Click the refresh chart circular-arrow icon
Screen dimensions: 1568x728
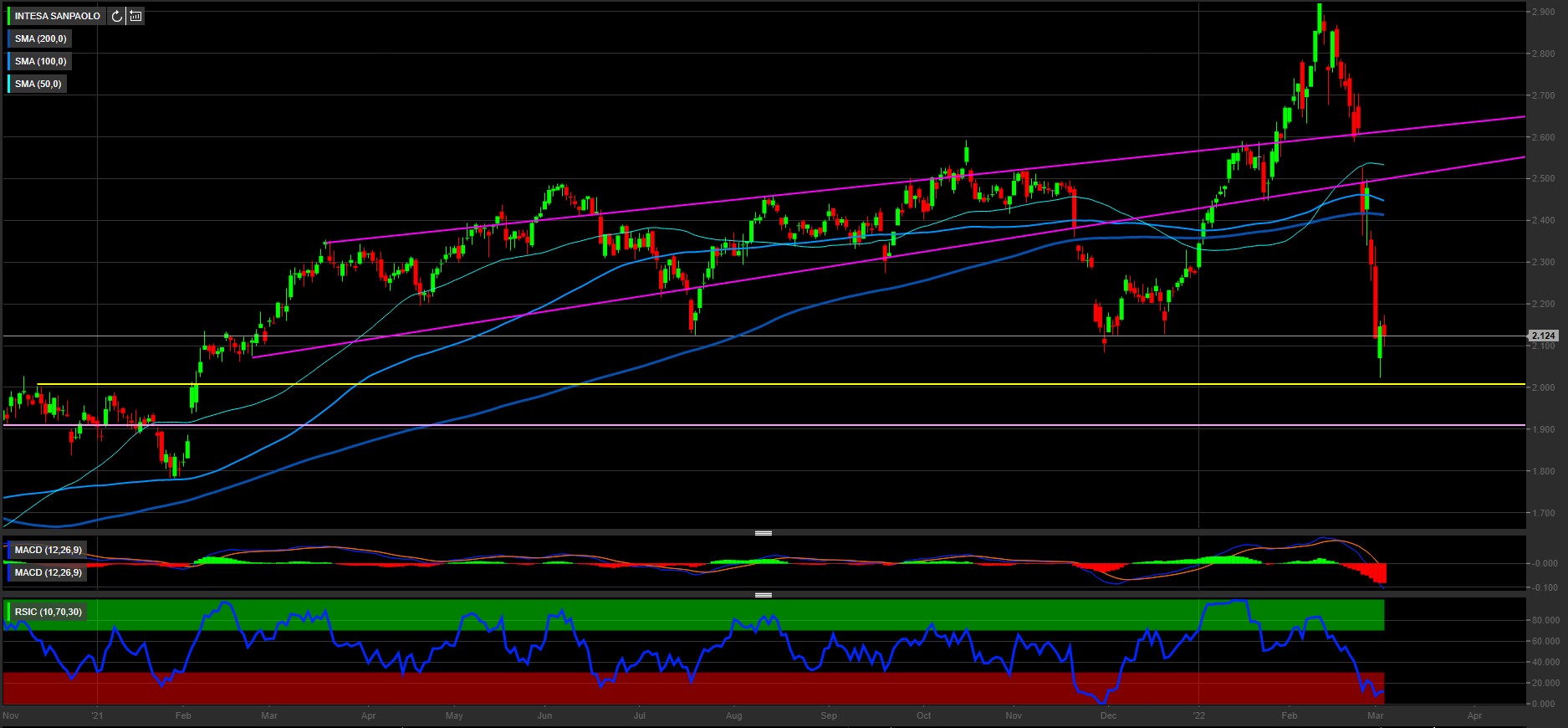116,16
